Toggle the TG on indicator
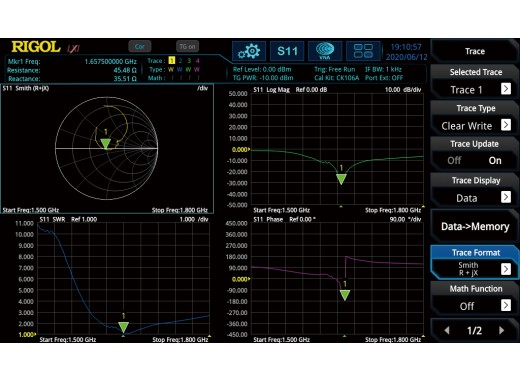 [x=187, y=47]
